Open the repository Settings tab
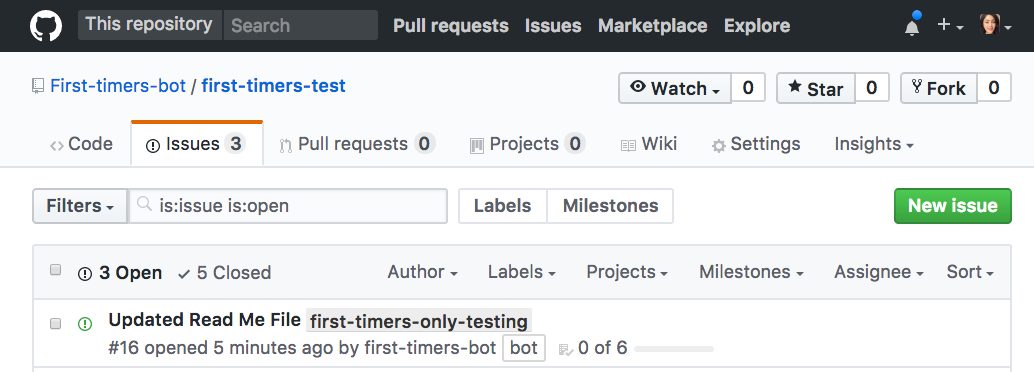The height and width of the screenshot is (372, 1034). coord(756,144)
